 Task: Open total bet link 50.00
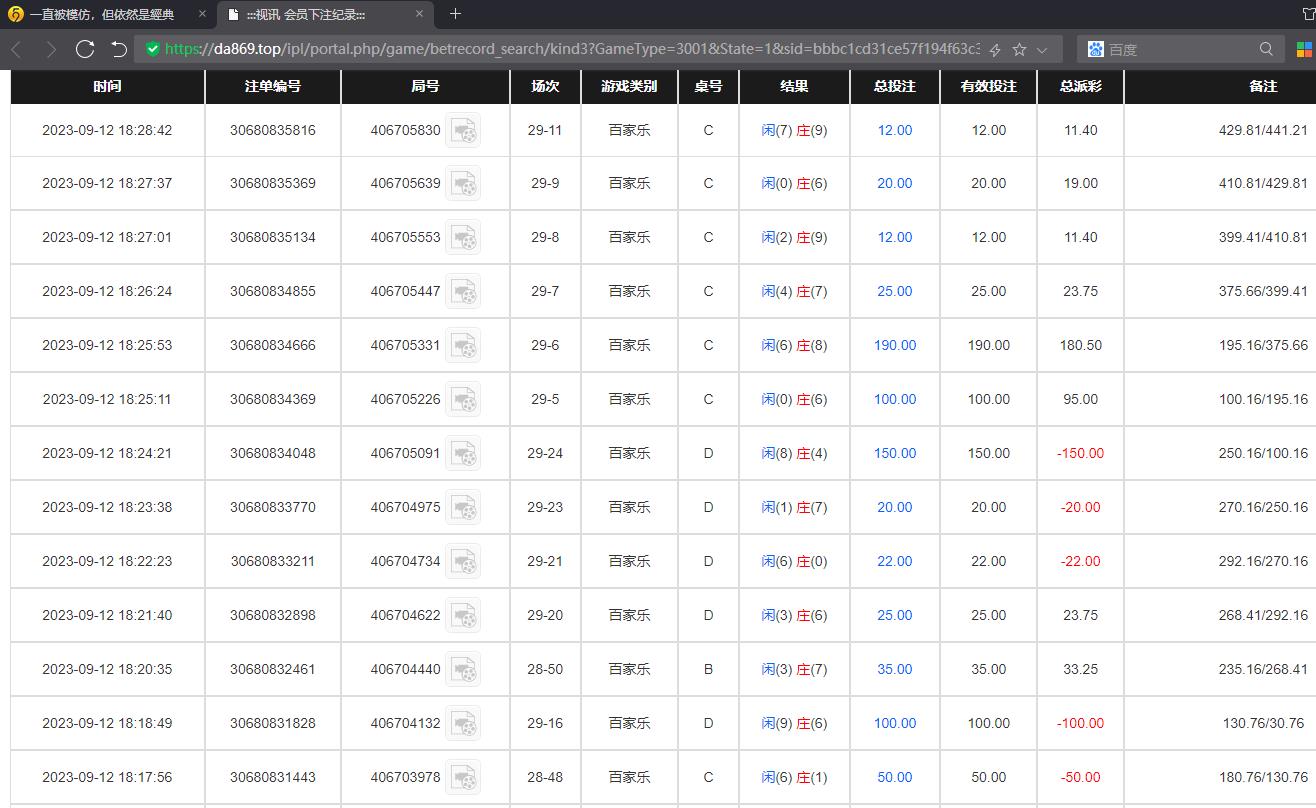[x=895, y=778]
